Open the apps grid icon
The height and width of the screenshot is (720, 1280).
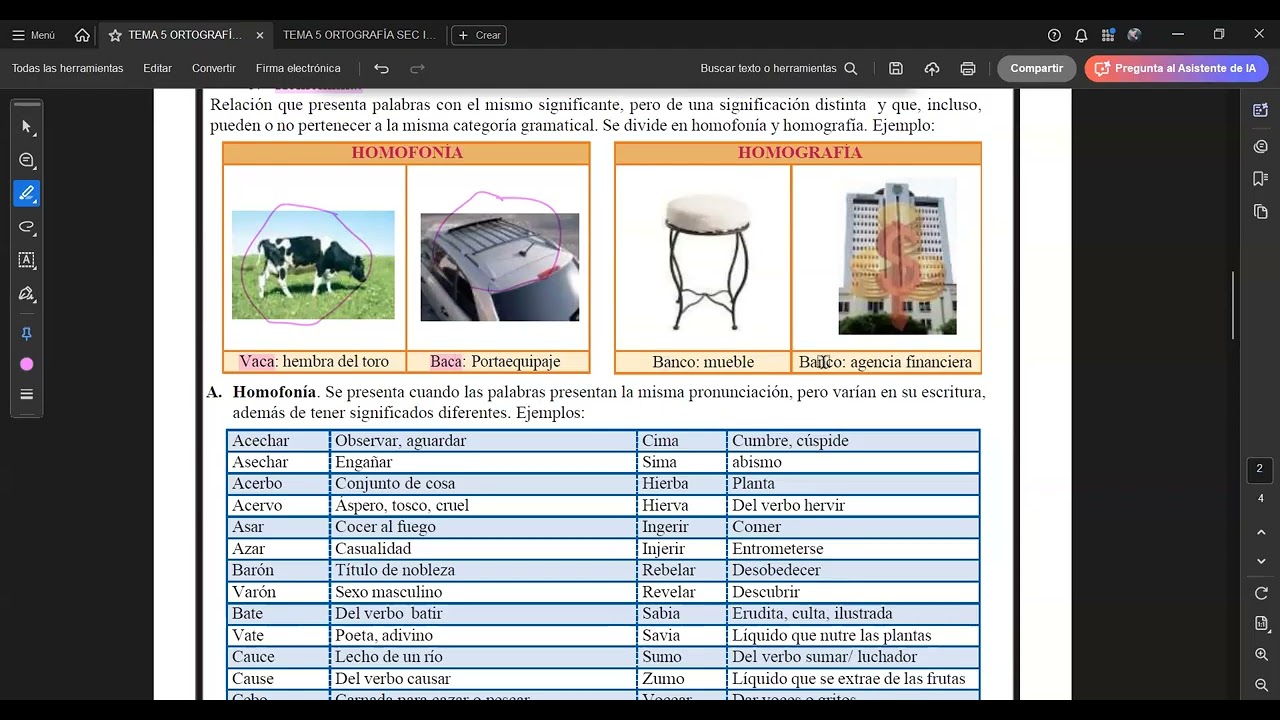click(1108, 35)
